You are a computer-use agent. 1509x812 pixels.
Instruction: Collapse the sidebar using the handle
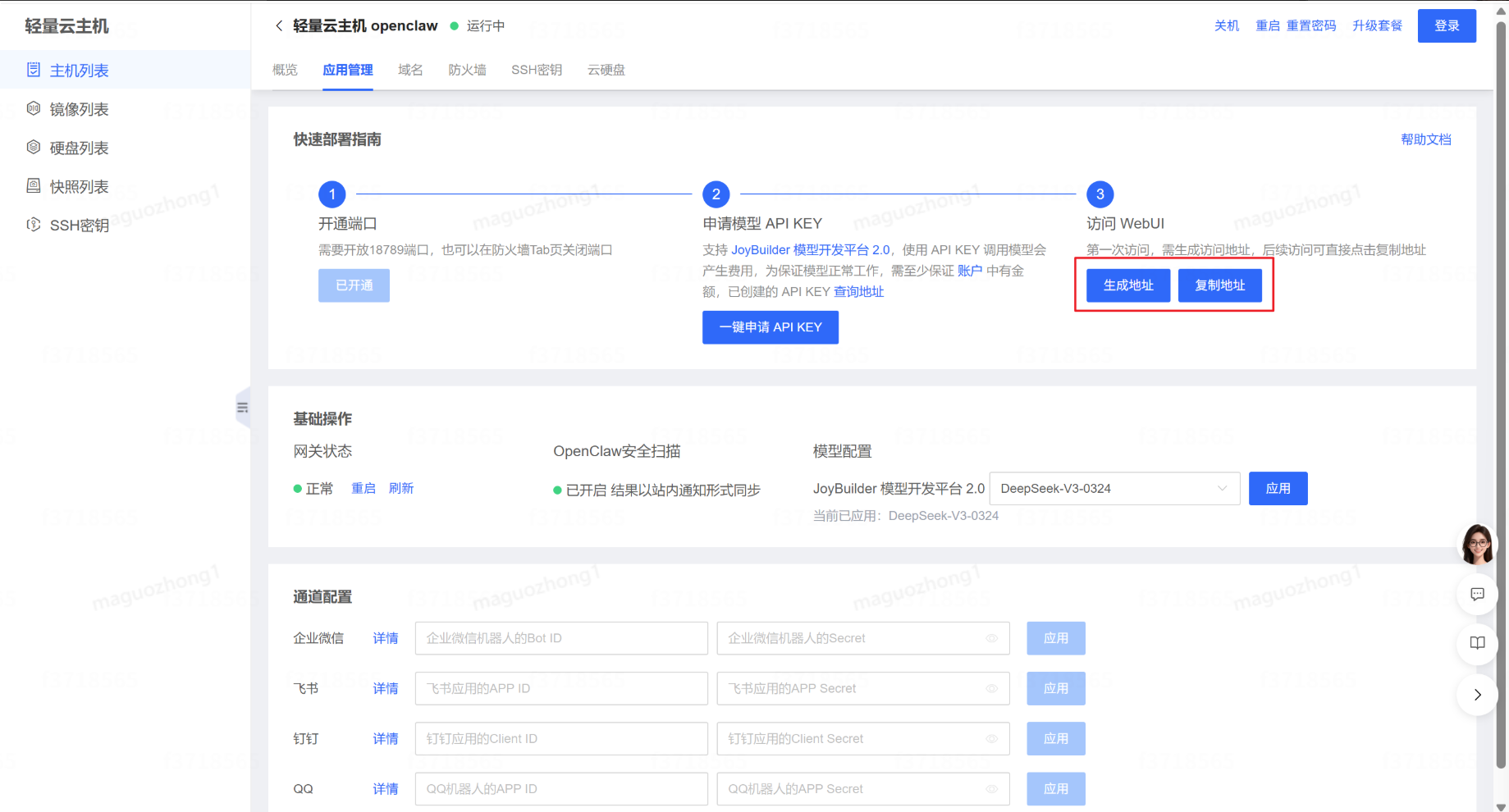pos(242,408)
